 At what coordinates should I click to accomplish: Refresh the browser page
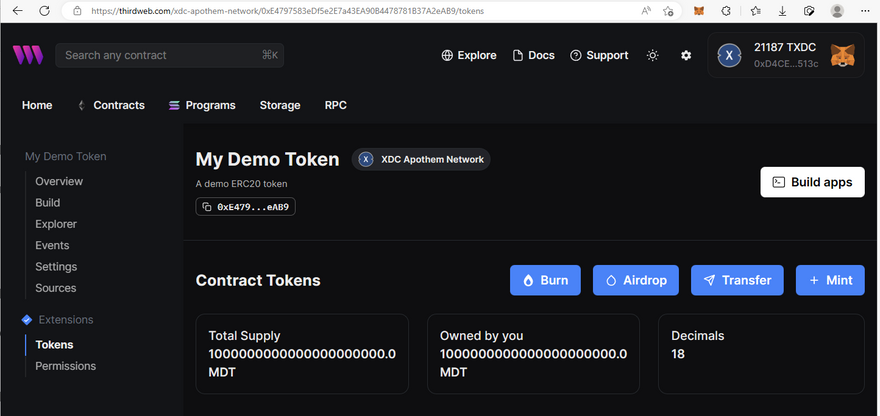point(44,11)
